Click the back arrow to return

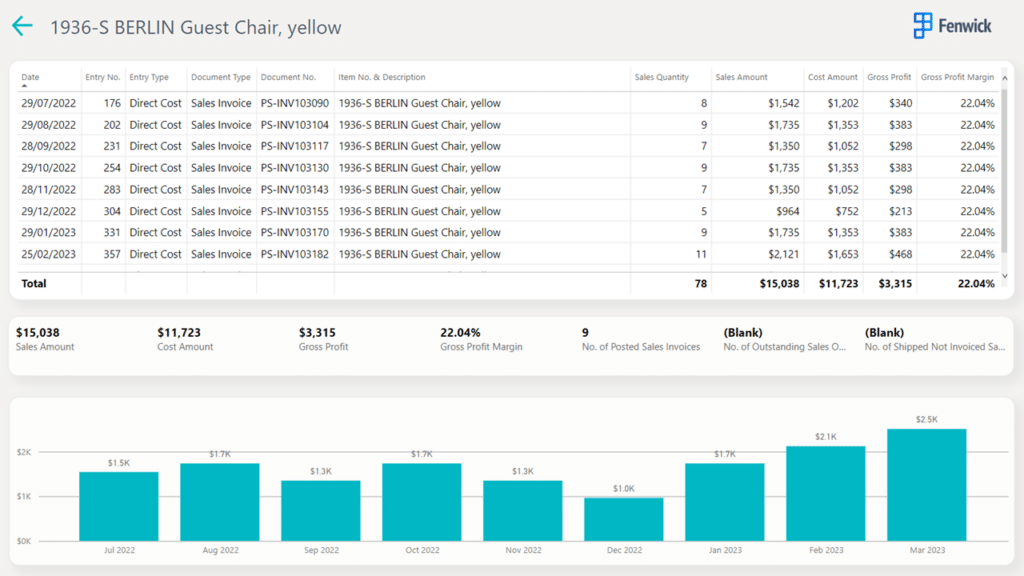coord(22,27)
